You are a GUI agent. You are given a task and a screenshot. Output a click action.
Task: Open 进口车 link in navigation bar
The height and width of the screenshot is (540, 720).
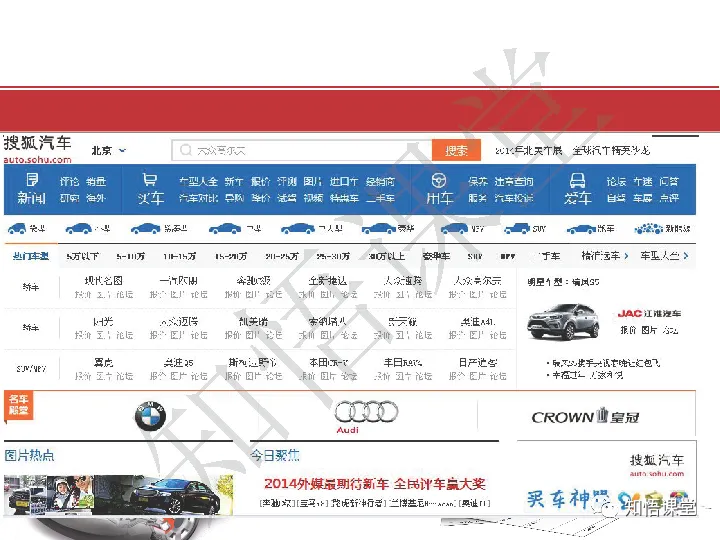point(343,181)
